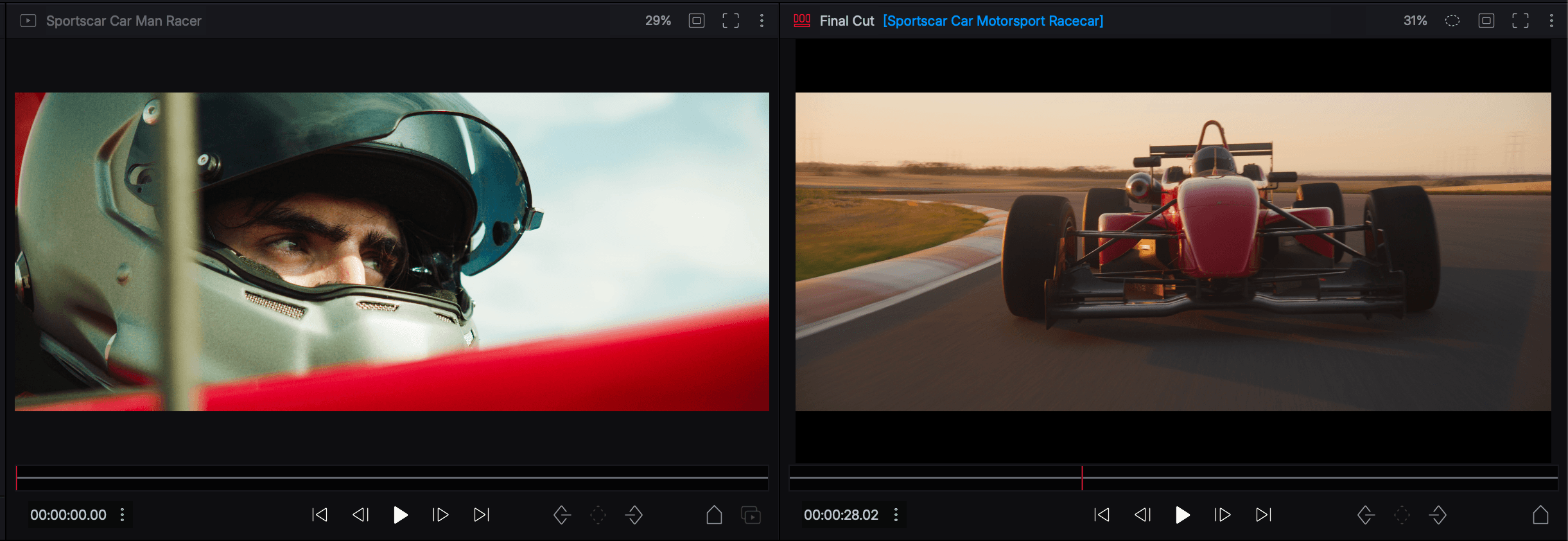The image size is (1568, 541).
Task: Click the timeline viewer timecode 00:00:28.02
Action: pos(841,515)
